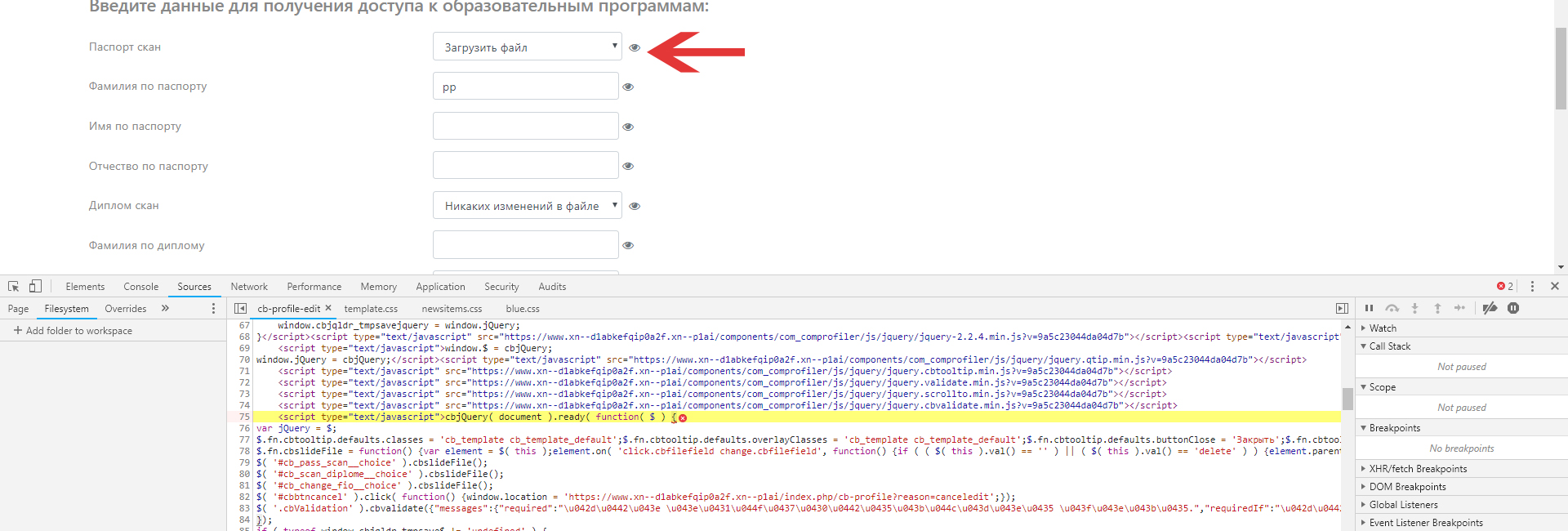Open the Audits tab
The width and height of the screenshot is (1568, 531).
point(552,287)
